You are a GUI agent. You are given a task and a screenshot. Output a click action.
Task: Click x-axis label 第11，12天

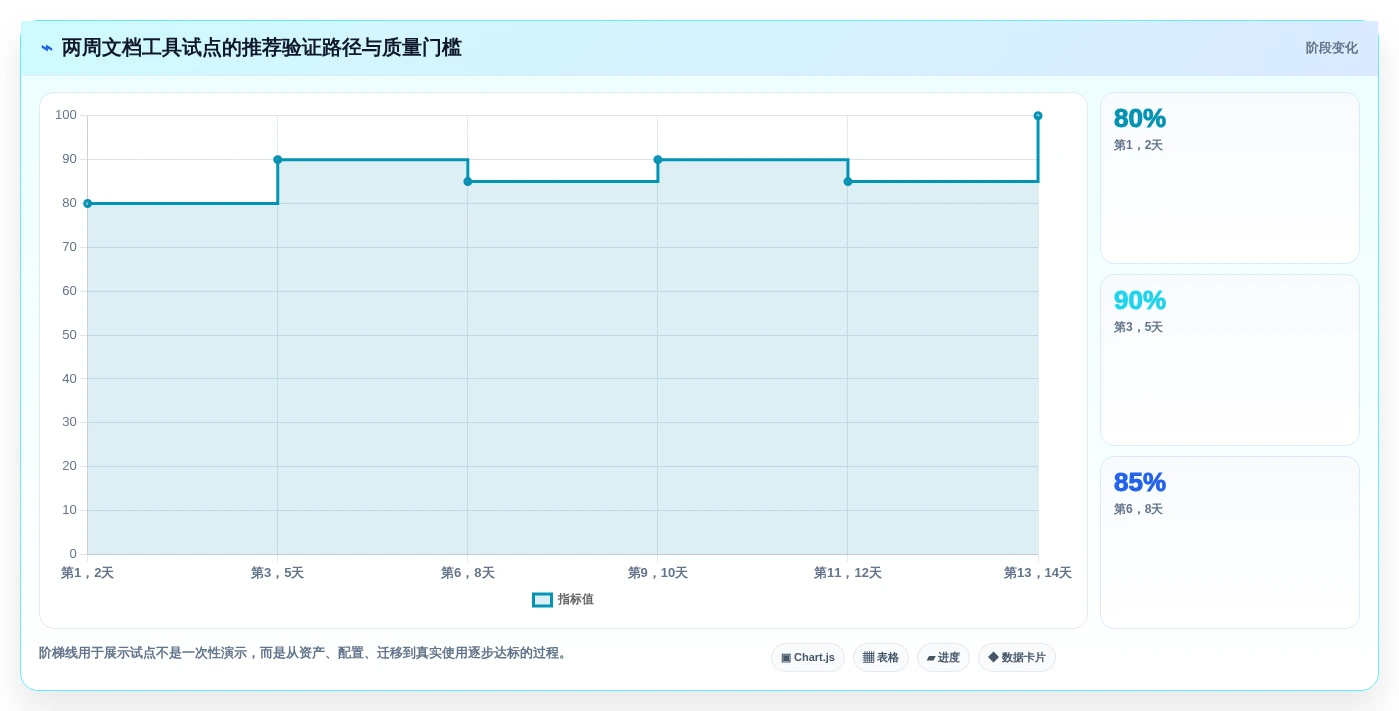[x=848, y=573]
